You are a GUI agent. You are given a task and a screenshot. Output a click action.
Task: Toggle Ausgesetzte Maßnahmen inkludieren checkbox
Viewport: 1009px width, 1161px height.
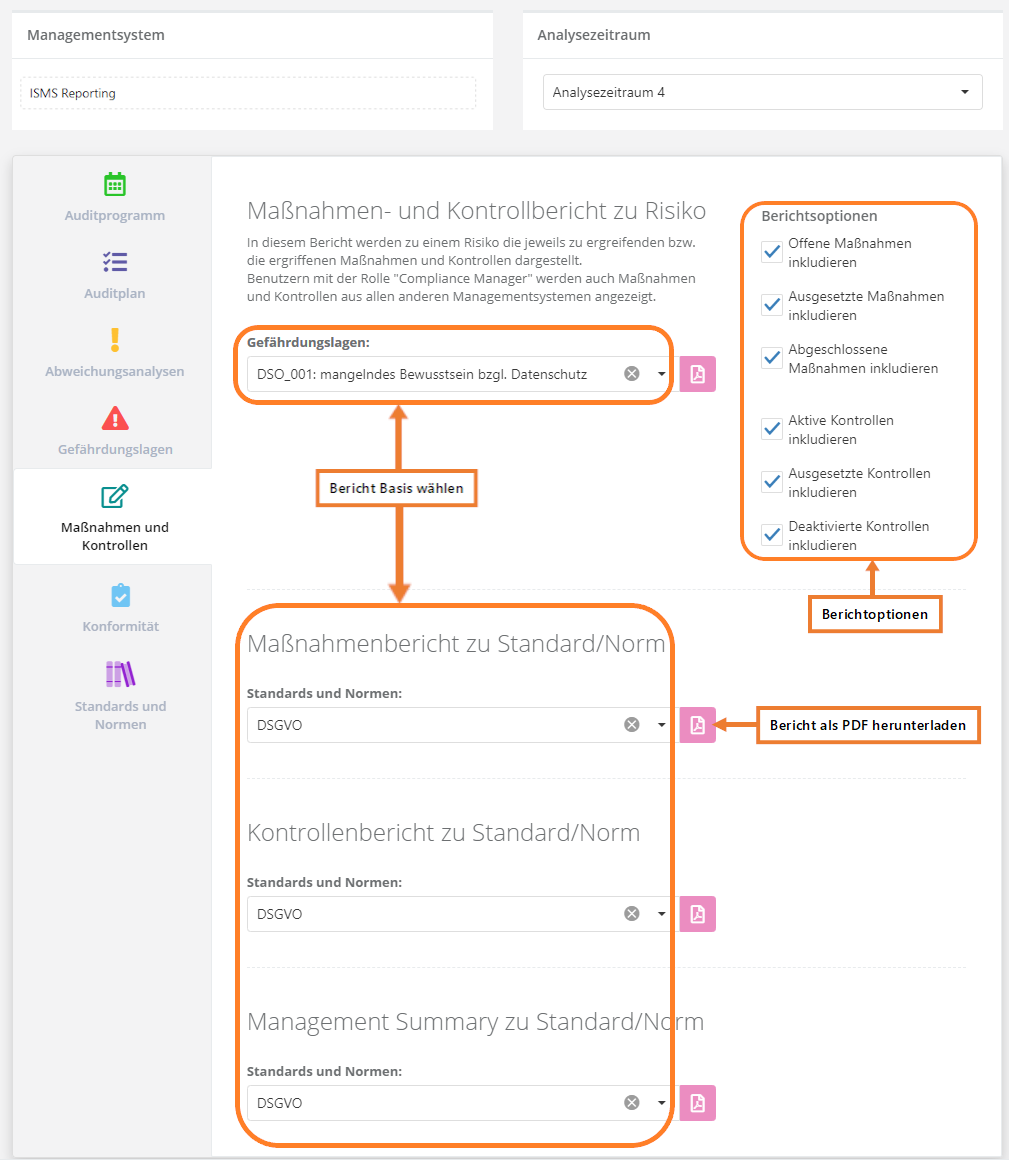[x=772, y=305]
